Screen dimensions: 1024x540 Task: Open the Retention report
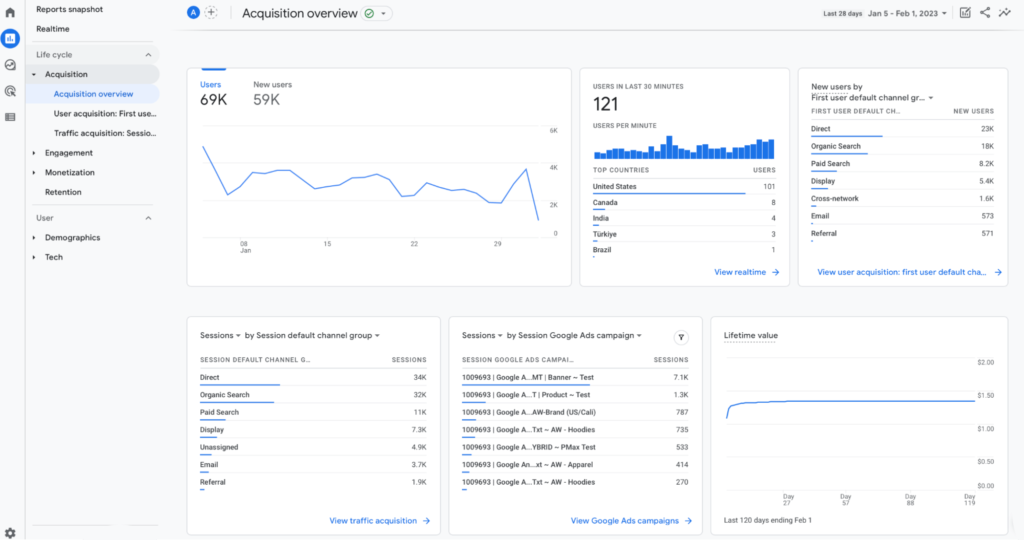tap(63, 192)
